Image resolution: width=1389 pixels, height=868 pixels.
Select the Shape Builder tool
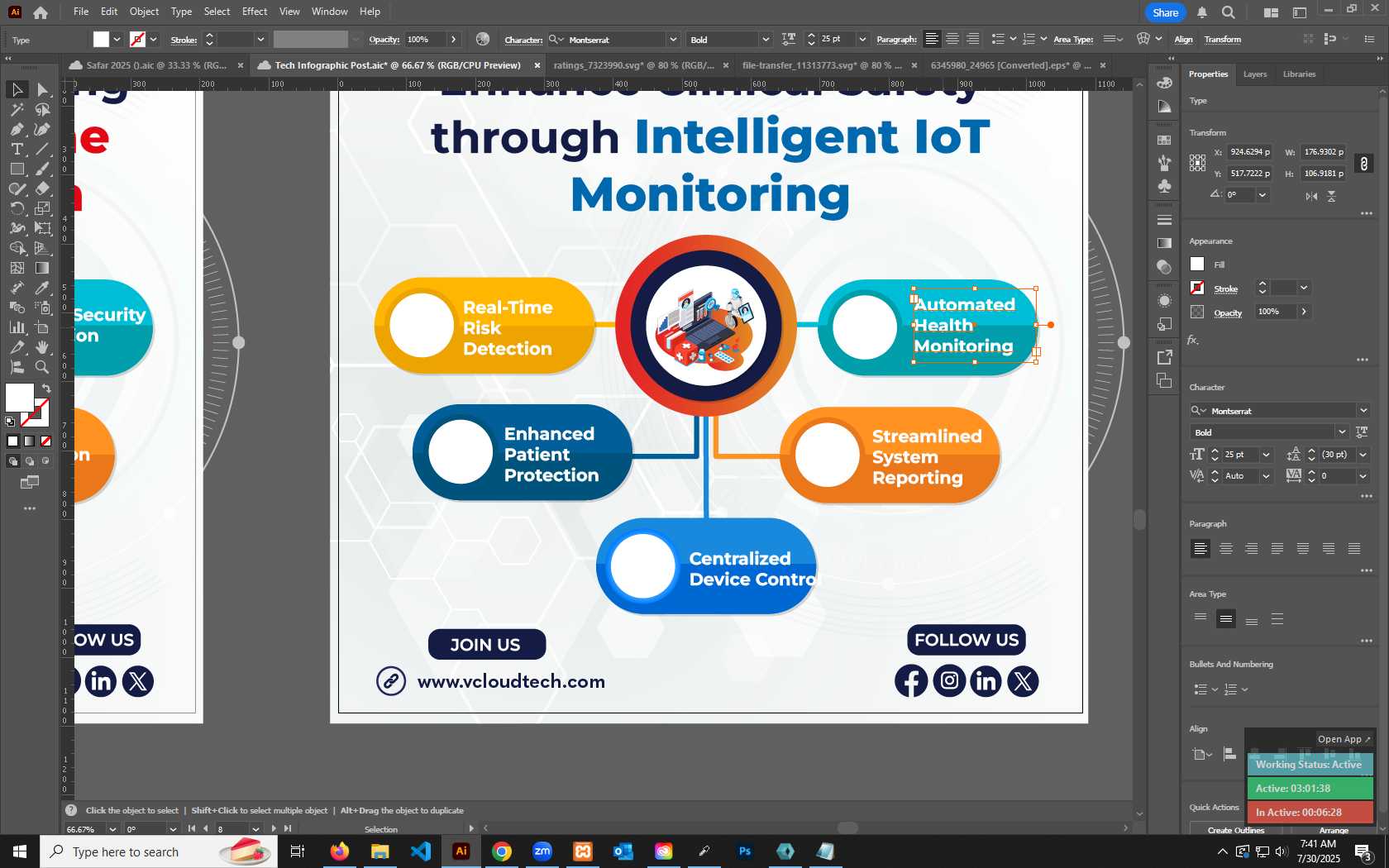(x=17, y=248)
